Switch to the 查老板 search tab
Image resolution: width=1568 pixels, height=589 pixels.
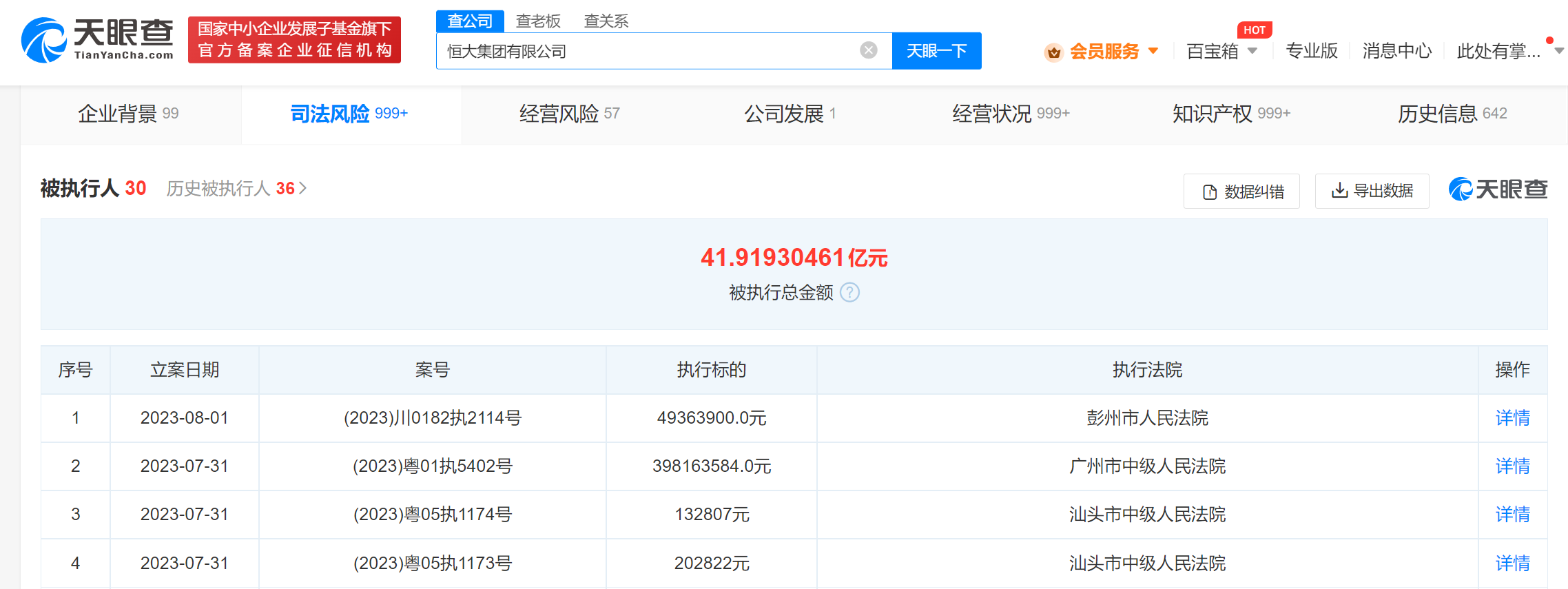[538, 21]
